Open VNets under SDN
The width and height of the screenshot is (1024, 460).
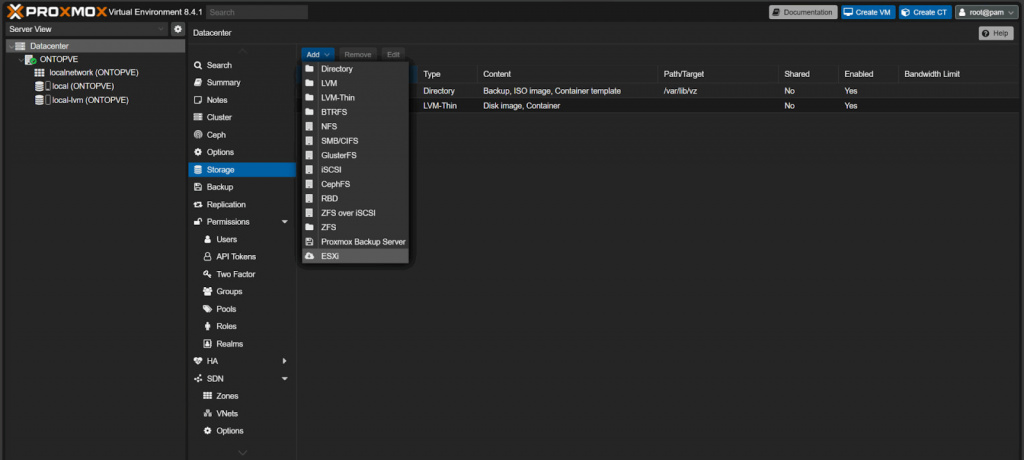[227, 414]
